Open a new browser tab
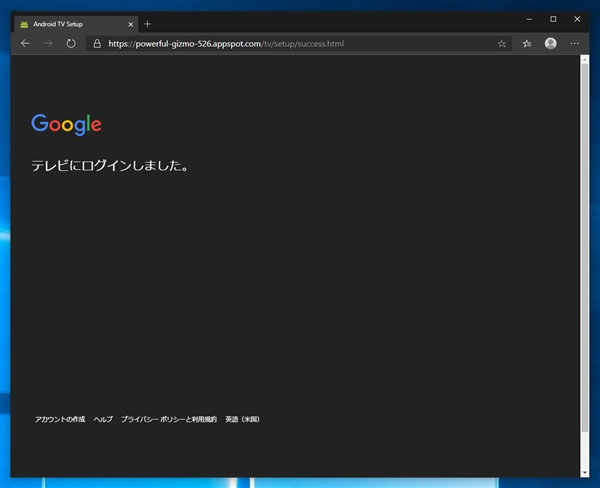Image resolution: width=600 pixels, height=488 pixels. tap(147, 24)
